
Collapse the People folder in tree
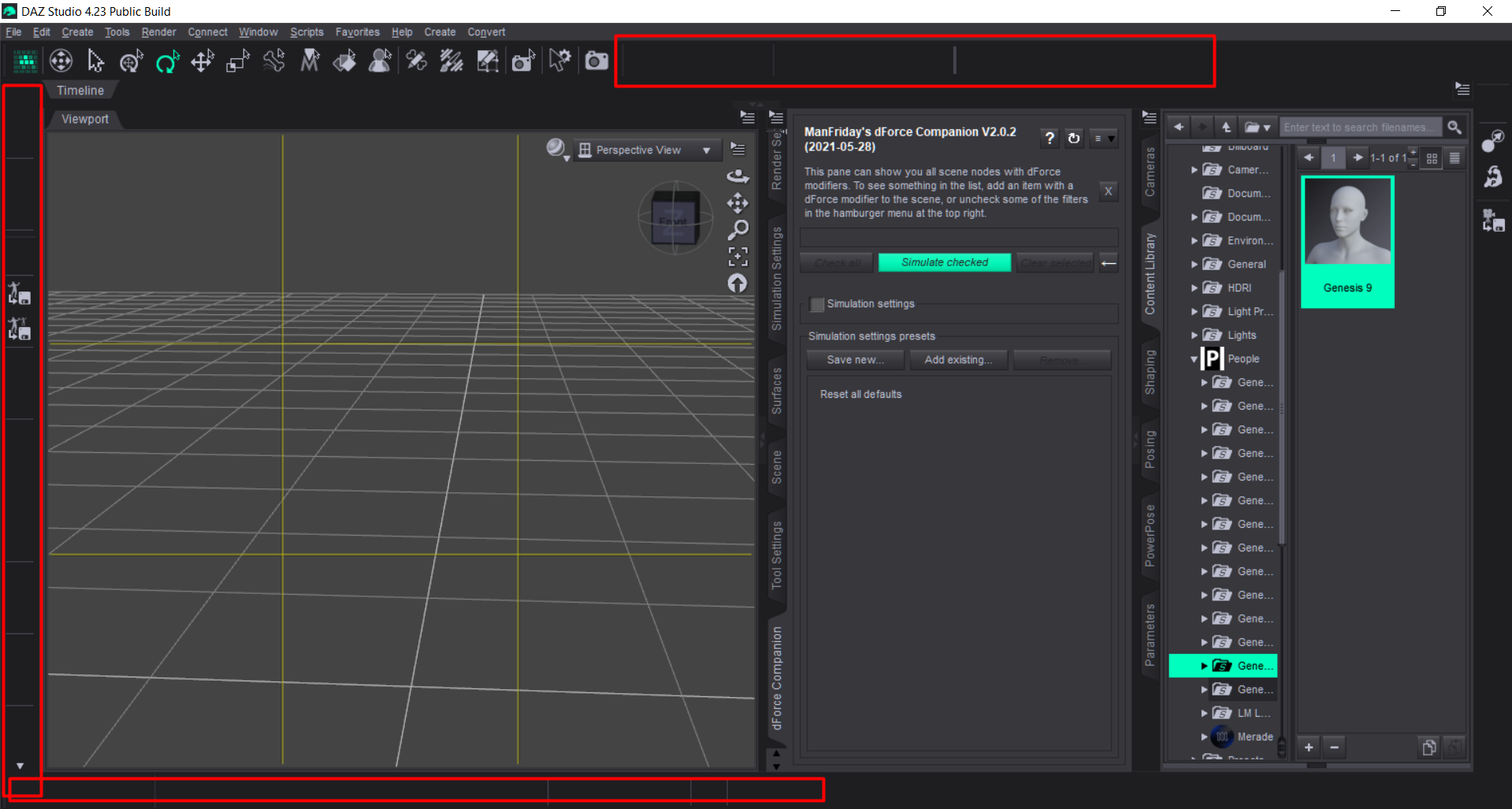(1194, 359)
